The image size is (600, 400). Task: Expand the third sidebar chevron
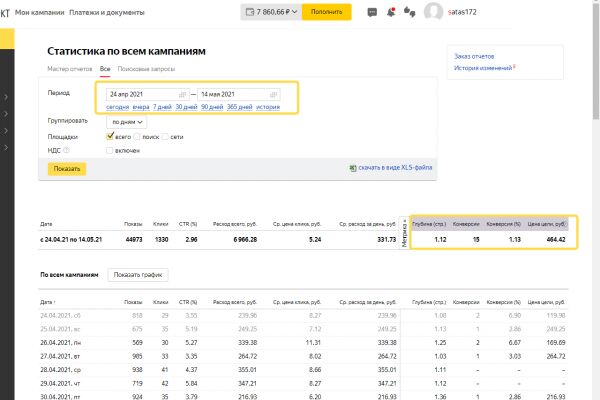[6, 131]
